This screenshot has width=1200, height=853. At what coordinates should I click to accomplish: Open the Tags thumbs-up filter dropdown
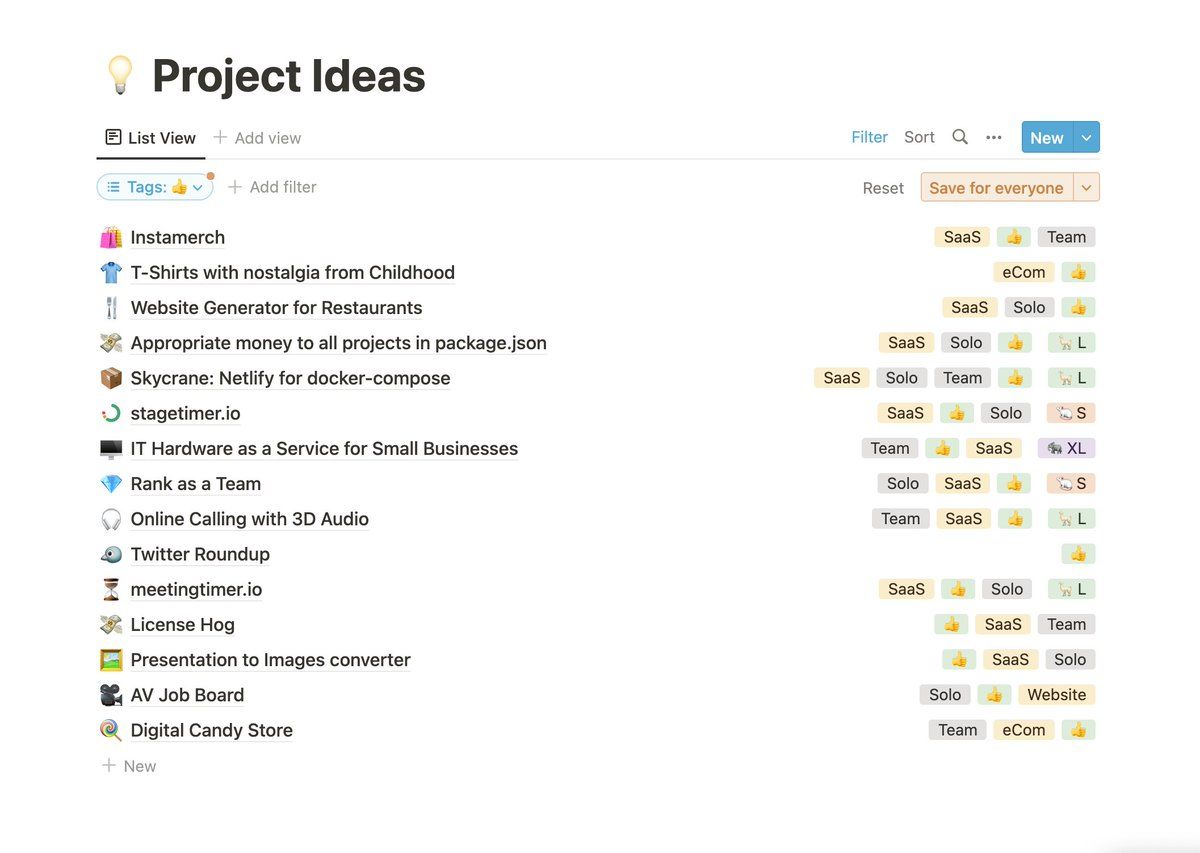coord(155,187)
